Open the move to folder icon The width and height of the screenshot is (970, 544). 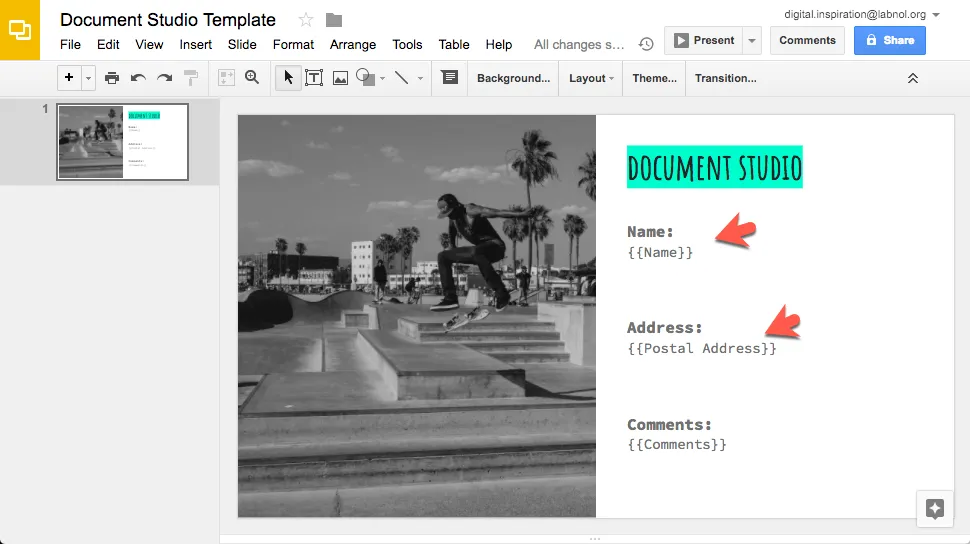pos(334,20)
